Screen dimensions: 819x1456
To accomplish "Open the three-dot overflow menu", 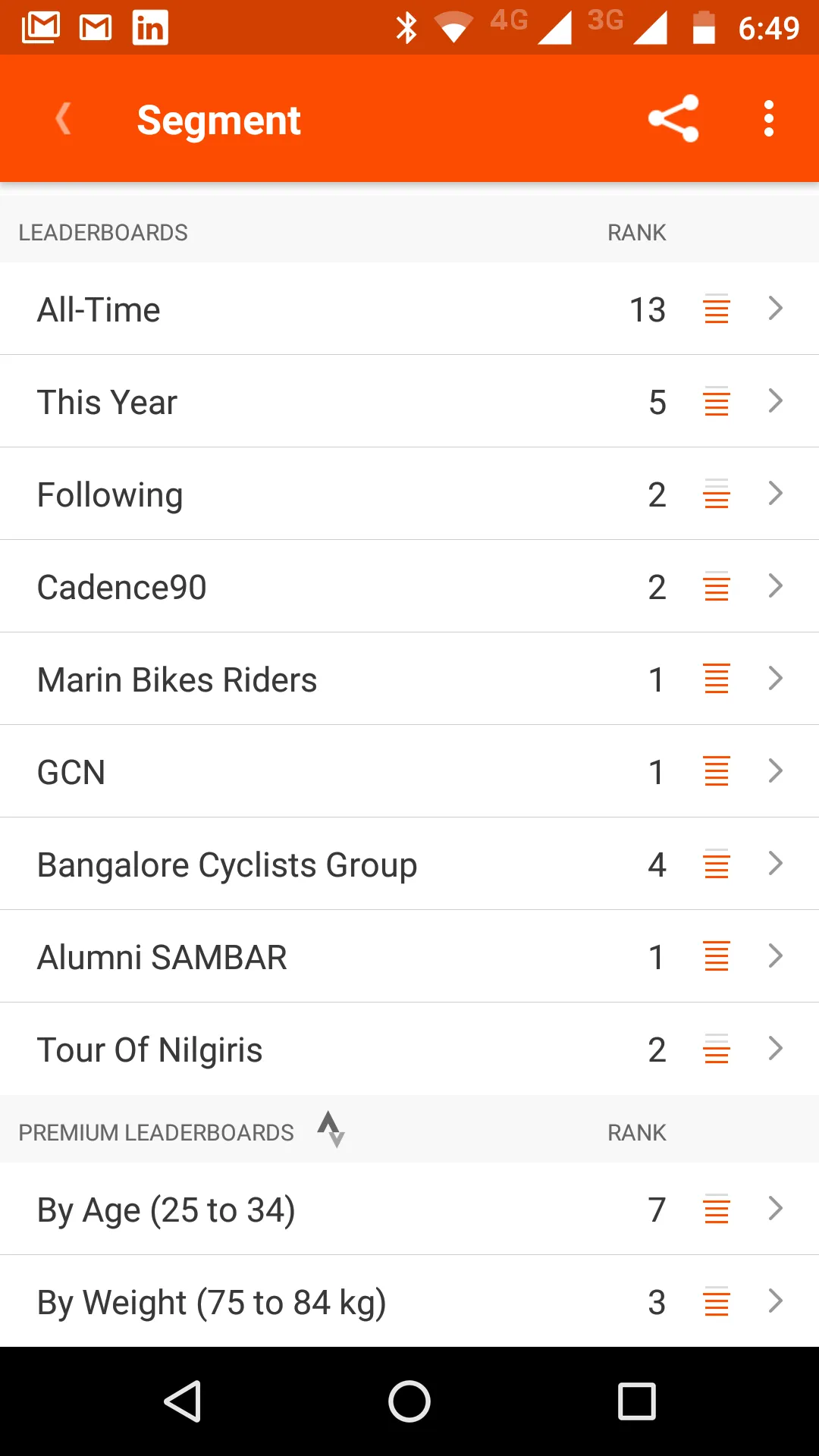I will coord(769,119).
